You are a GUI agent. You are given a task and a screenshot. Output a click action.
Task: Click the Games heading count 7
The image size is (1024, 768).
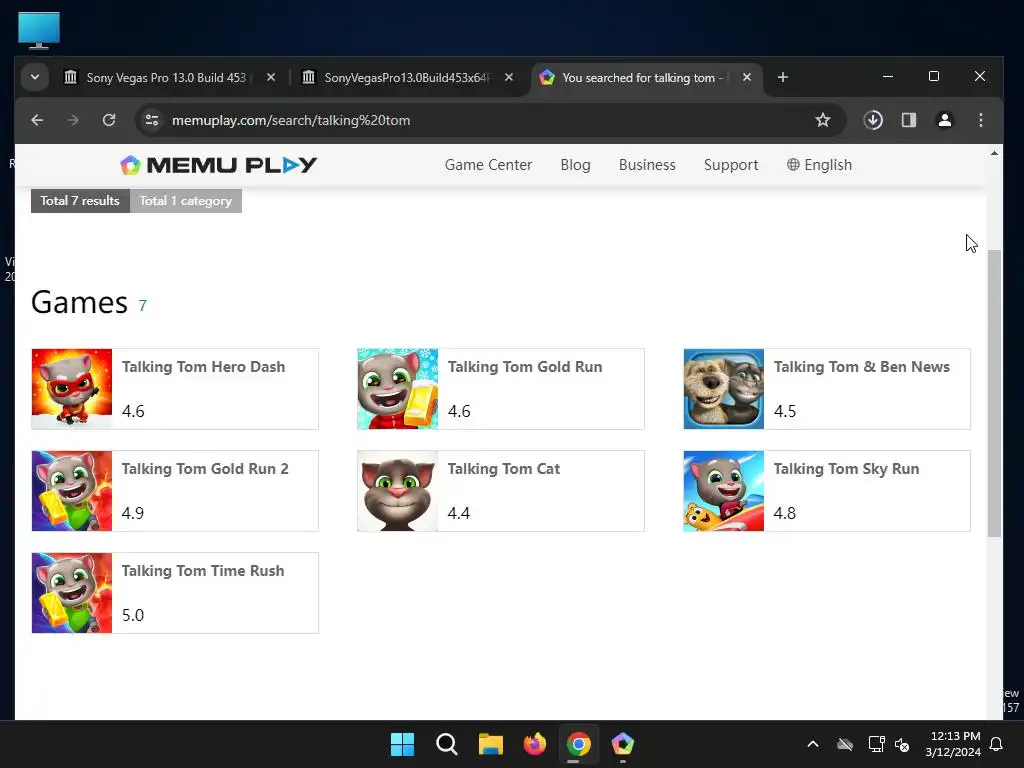point(142,306)
